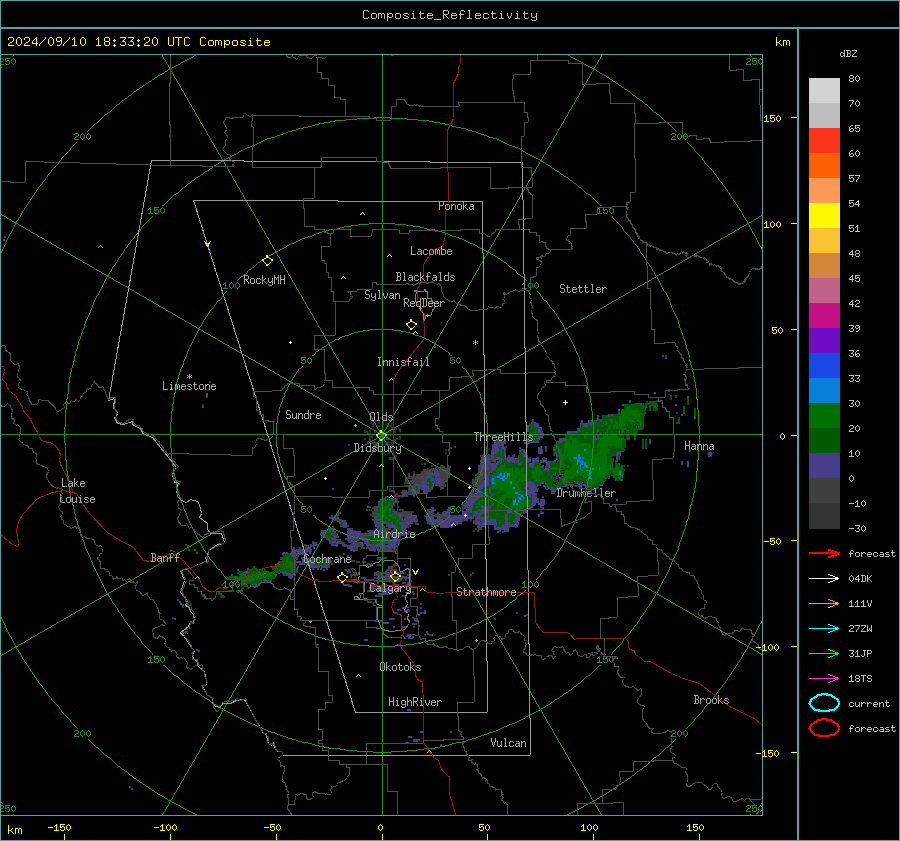Image resolution: width=900 pixels, height=841 pixels.
Task: Click the yellow V marker east of Calgary
Action: tap(416, 572)
